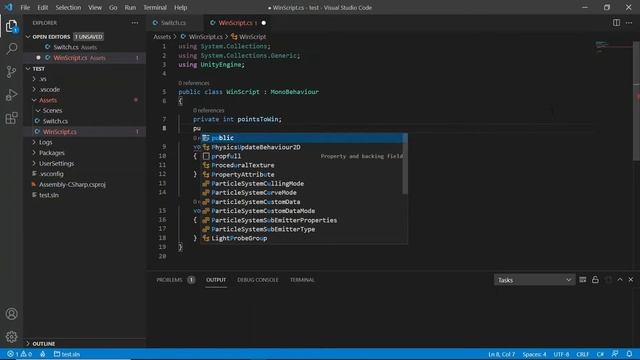Collapse the Open Editors section

click(28, 37)
